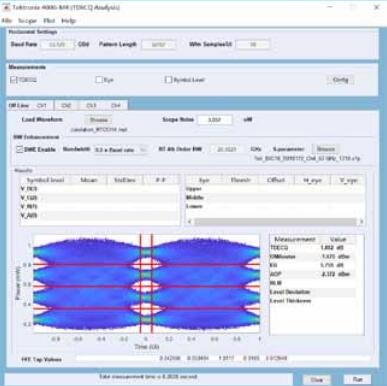
Task: Click the Baud Rate input field
Action: 57,44
